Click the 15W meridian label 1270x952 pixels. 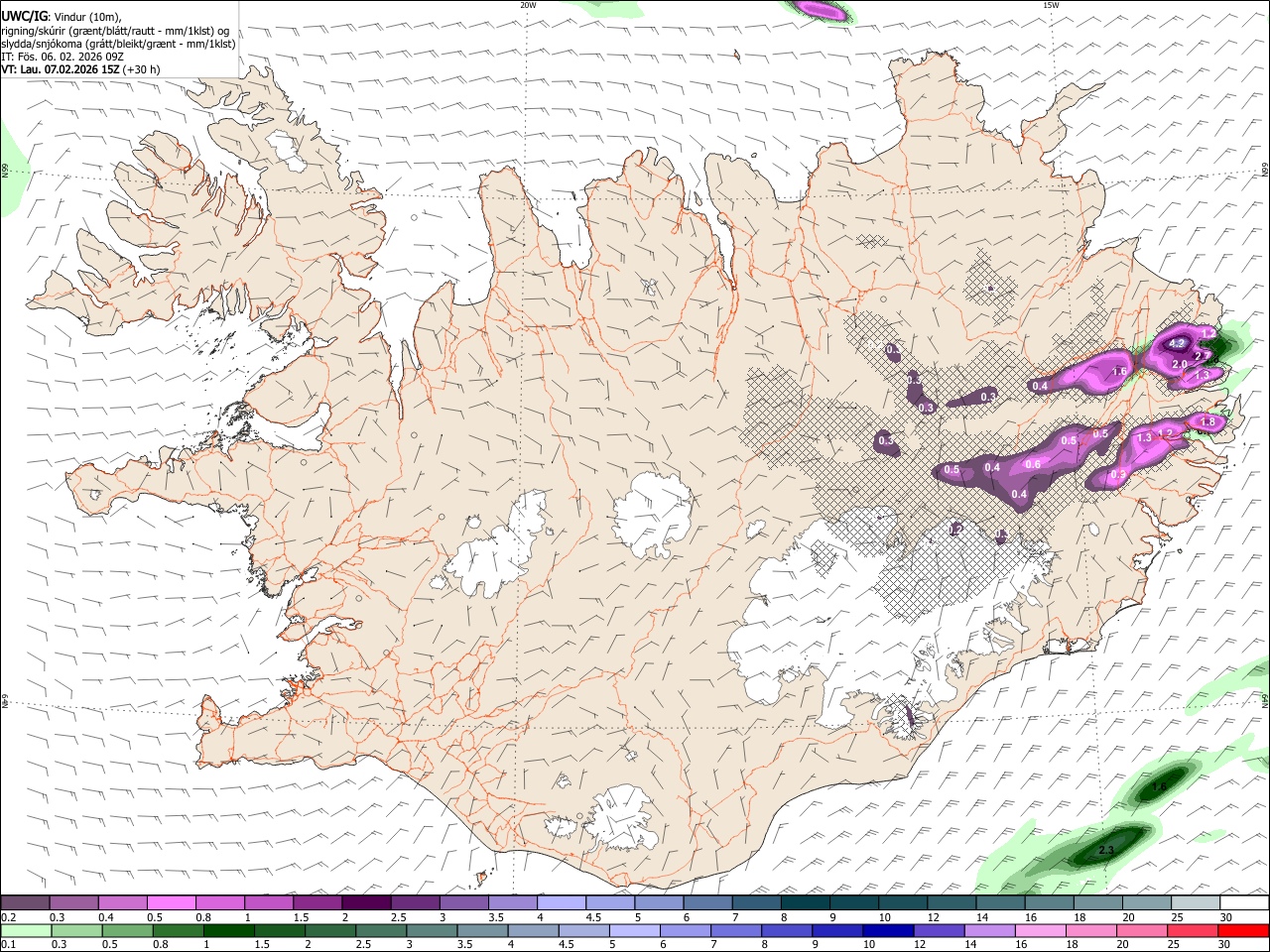point(1051,5)
